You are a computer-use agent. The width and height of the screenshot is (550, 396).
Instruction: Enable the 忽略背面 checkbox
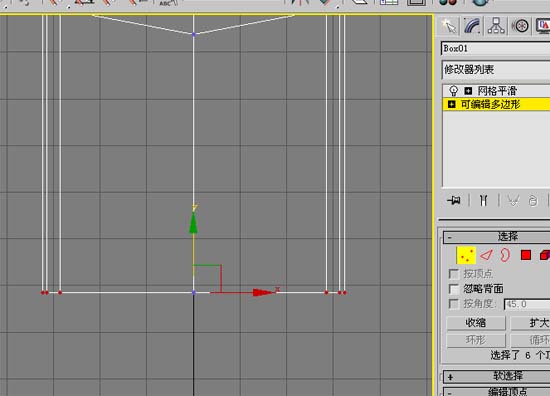pyautogui.click(x=454, y=289)
